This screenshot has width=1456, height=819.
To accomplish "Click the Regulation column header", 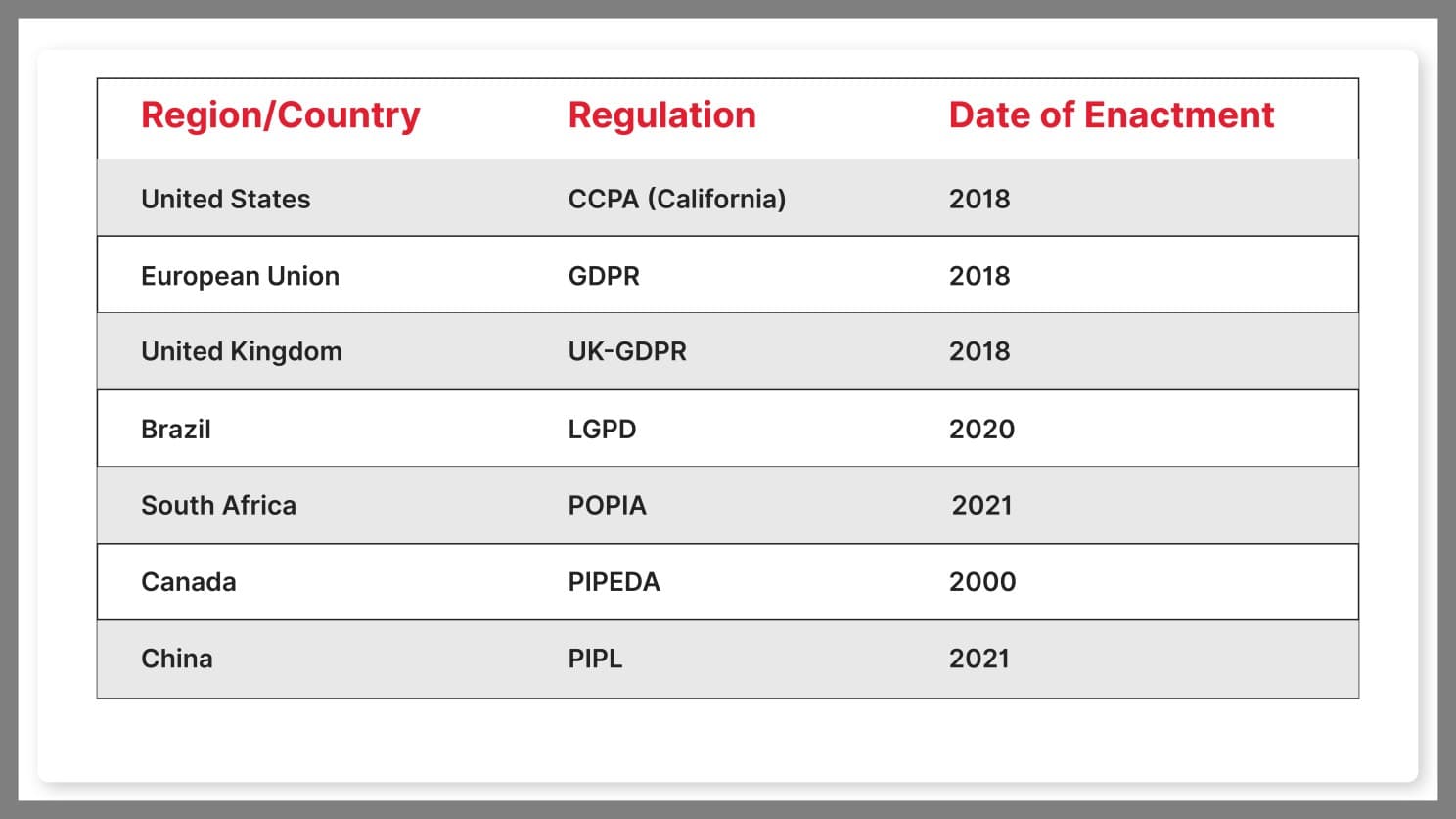I will coord(661,115).
